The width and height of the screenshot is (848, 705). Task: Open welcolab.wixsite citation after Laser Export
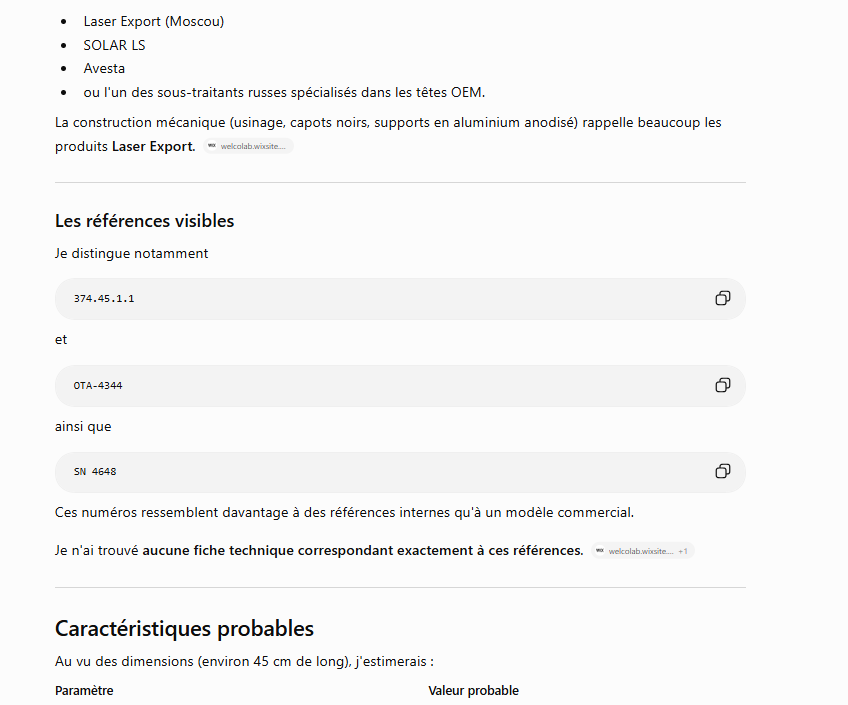[248, 146]
